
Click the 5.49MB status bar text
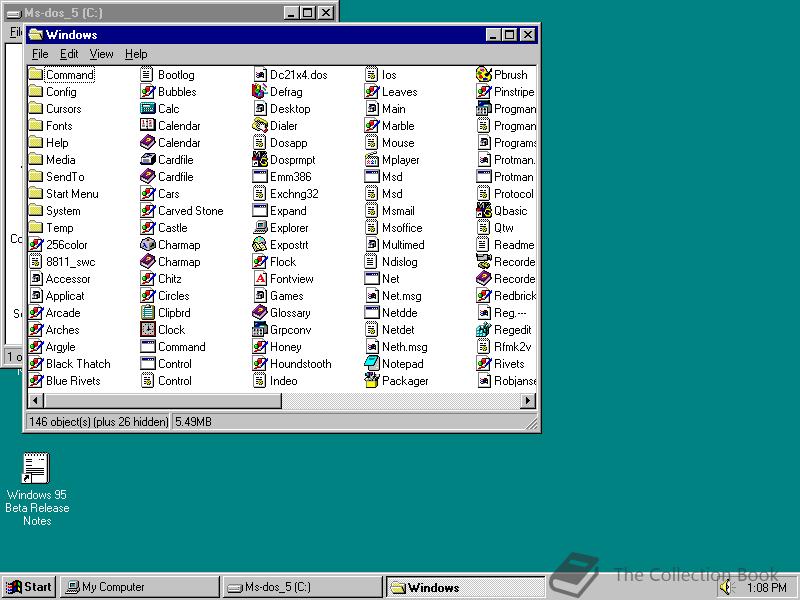[193, 422]
